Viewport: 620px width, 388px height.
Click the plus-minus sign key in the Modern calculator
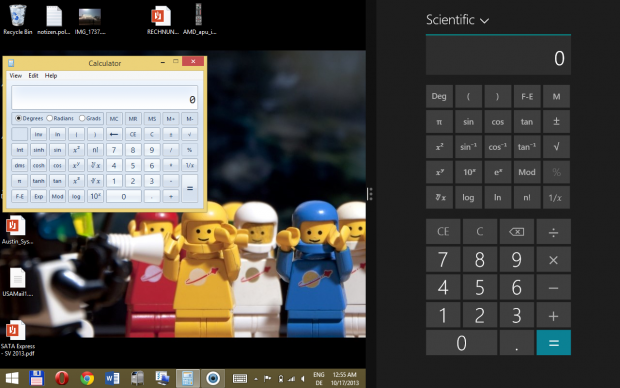click(x=556, y=121)
